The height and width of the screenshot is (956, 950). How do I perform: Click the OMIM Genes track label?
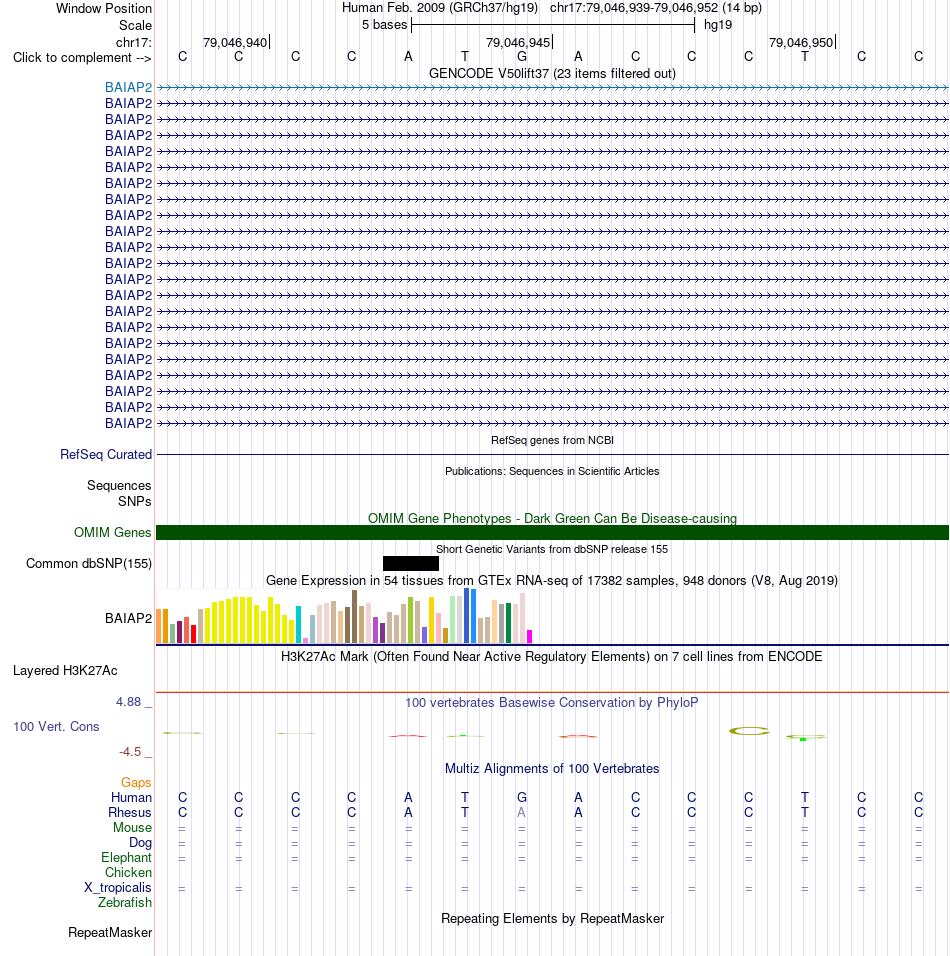[x=113, y=532]
